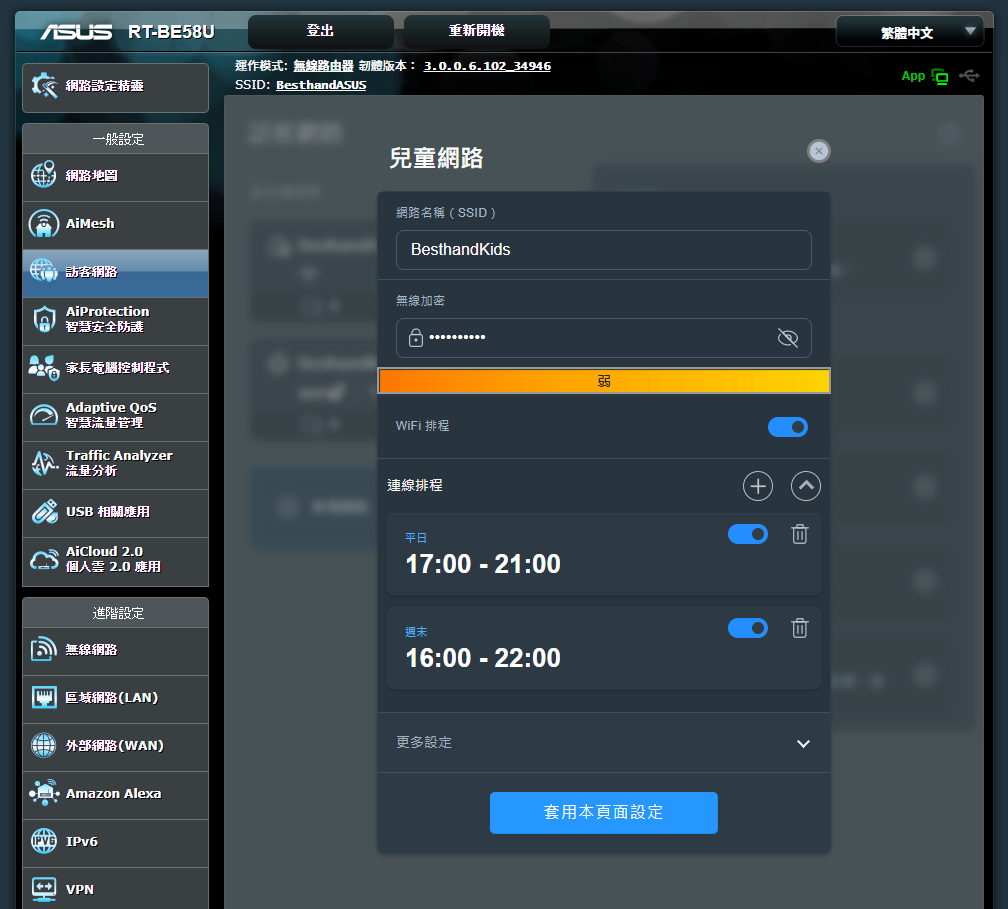This screenshot has height=909, width=1008.
Task: Click the USB status icon in header
Action: pos(968,76)
